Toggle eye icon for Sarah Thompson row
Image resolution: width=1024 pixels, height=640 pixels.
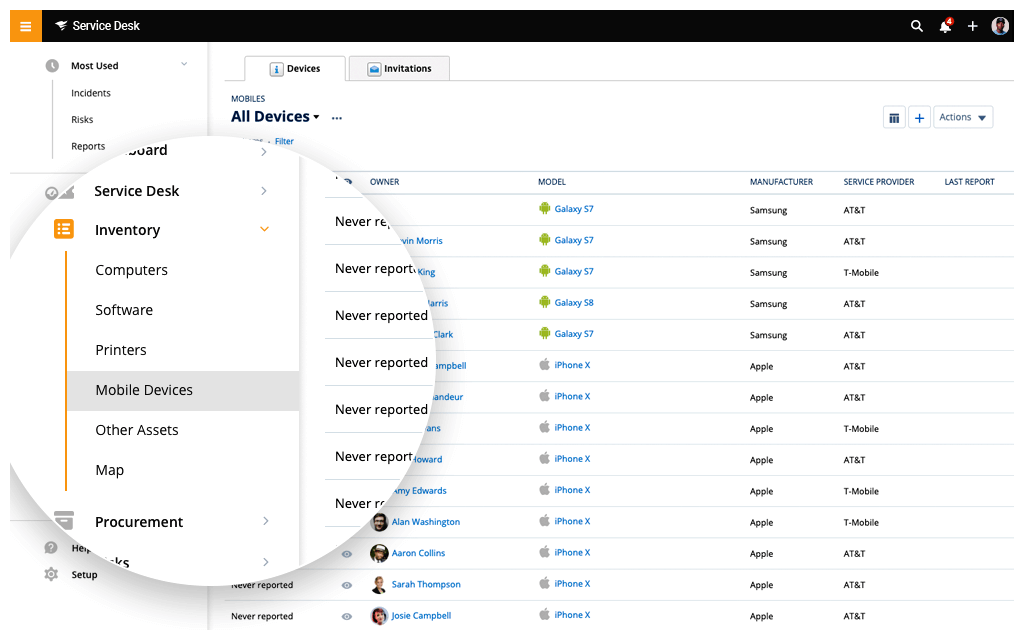tap(347, 585)
